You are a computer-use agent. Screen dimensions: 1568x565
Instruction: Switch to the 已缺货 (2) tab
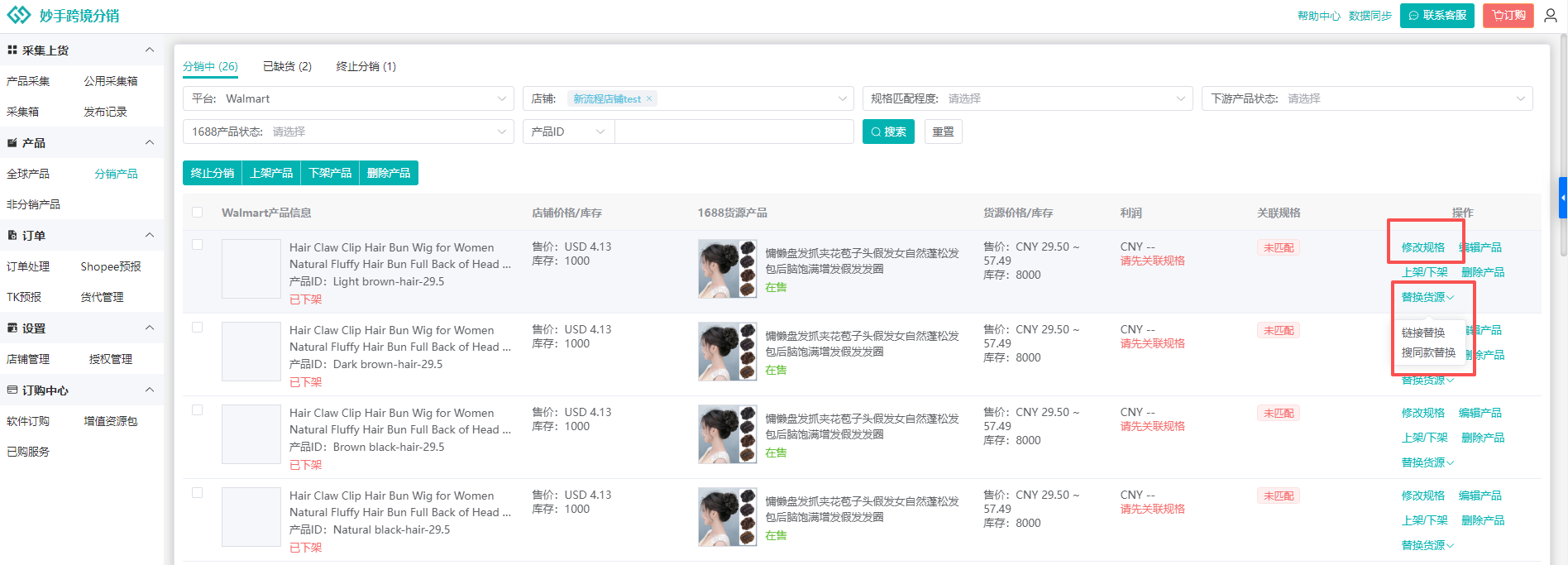287,66
